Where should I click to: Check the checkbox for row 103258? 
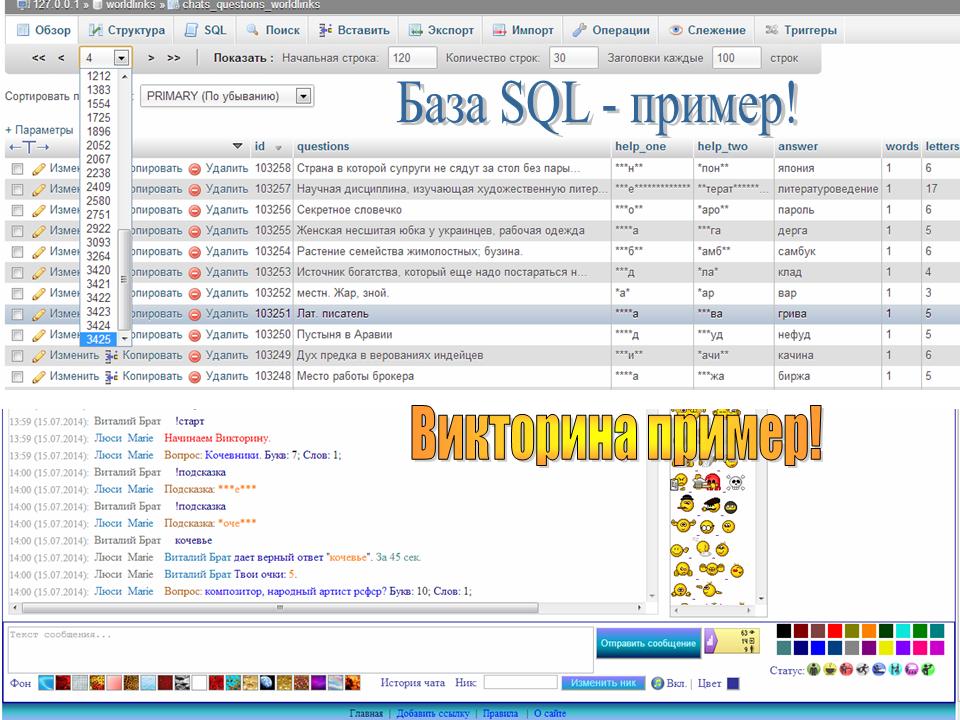(17, 169)
